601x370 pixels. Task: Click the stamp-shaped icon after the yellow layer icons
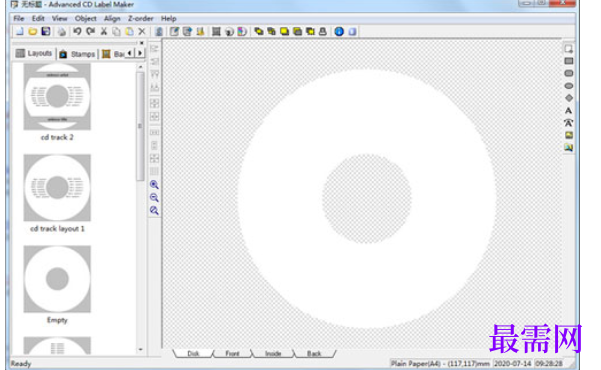pyautogui.click(x=323, y=31)
